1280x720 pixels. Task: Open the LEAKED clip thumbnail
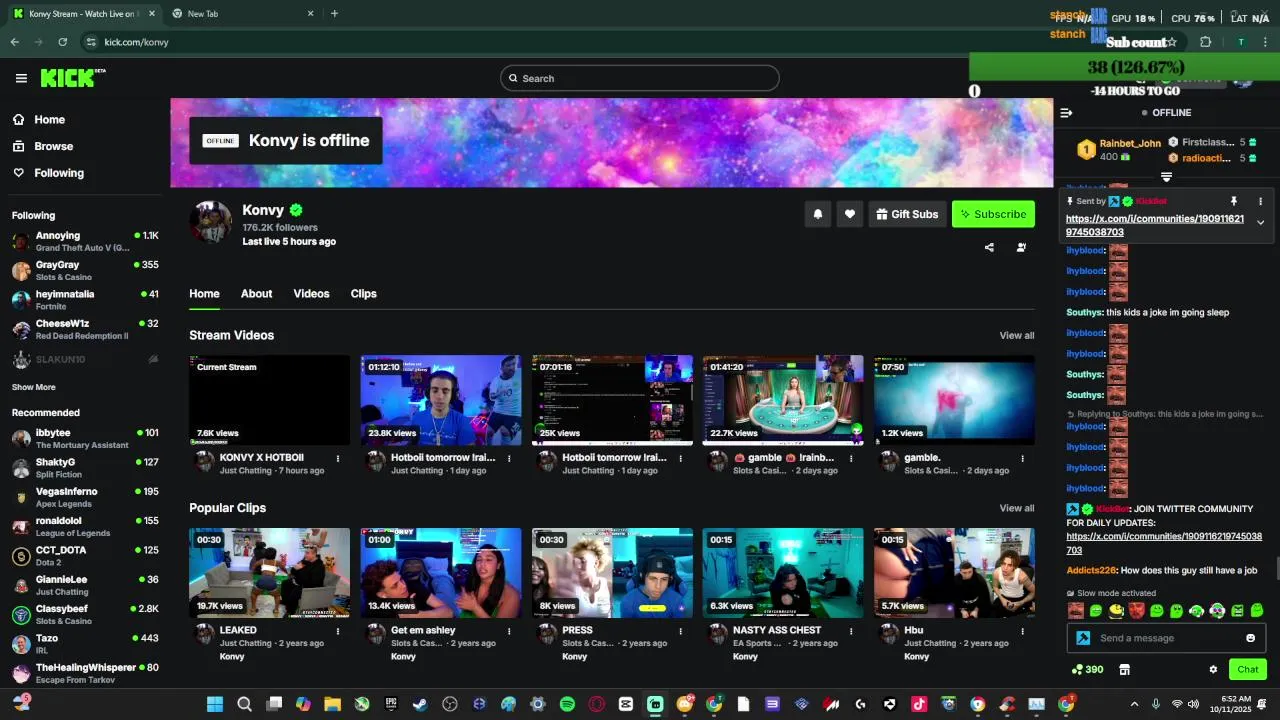(269, 573)
